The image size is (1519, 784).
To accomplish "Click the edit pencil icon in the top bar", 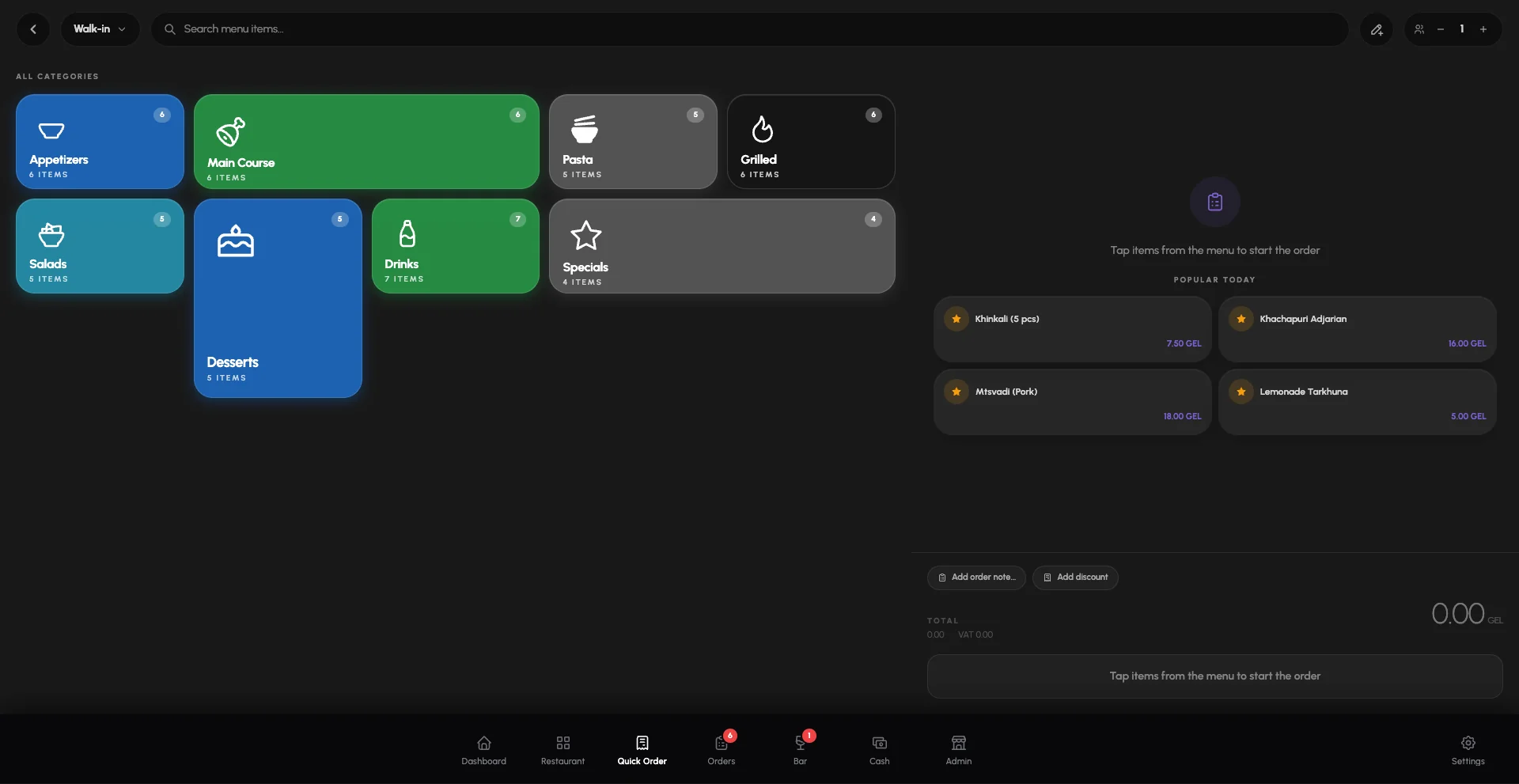I will click(1377, 29).
